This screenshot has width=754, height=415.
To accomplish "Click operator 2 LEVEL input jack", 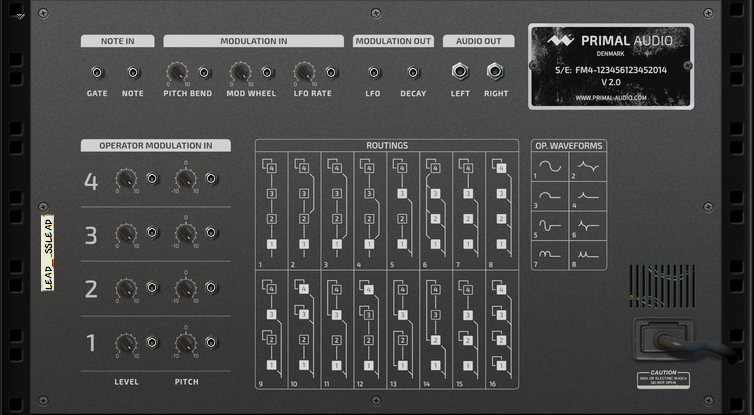I will [152, 288].
